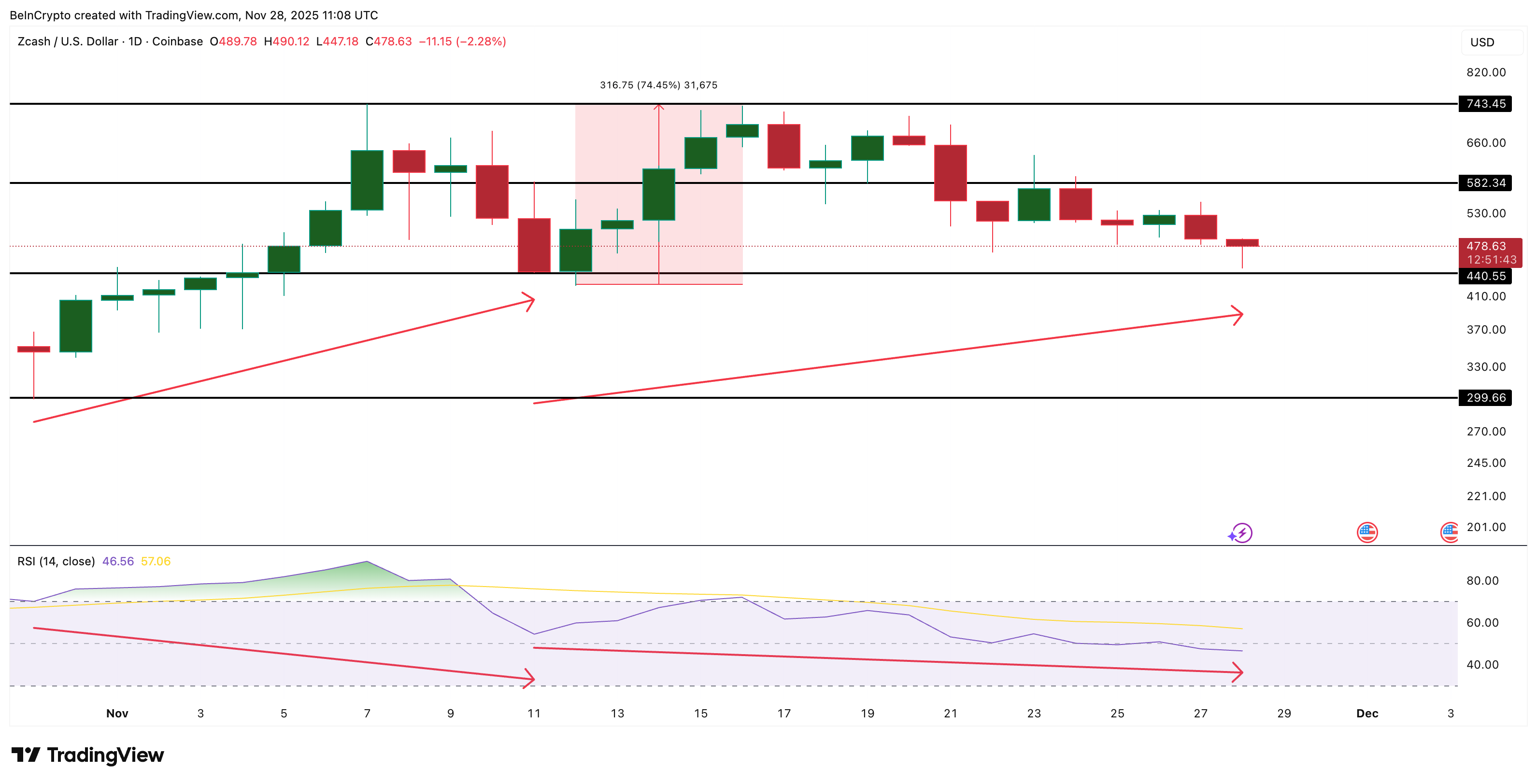The image size is (1537, 784).
Task: Open the first US flag economic event icon
Action: click(1367, 532)
